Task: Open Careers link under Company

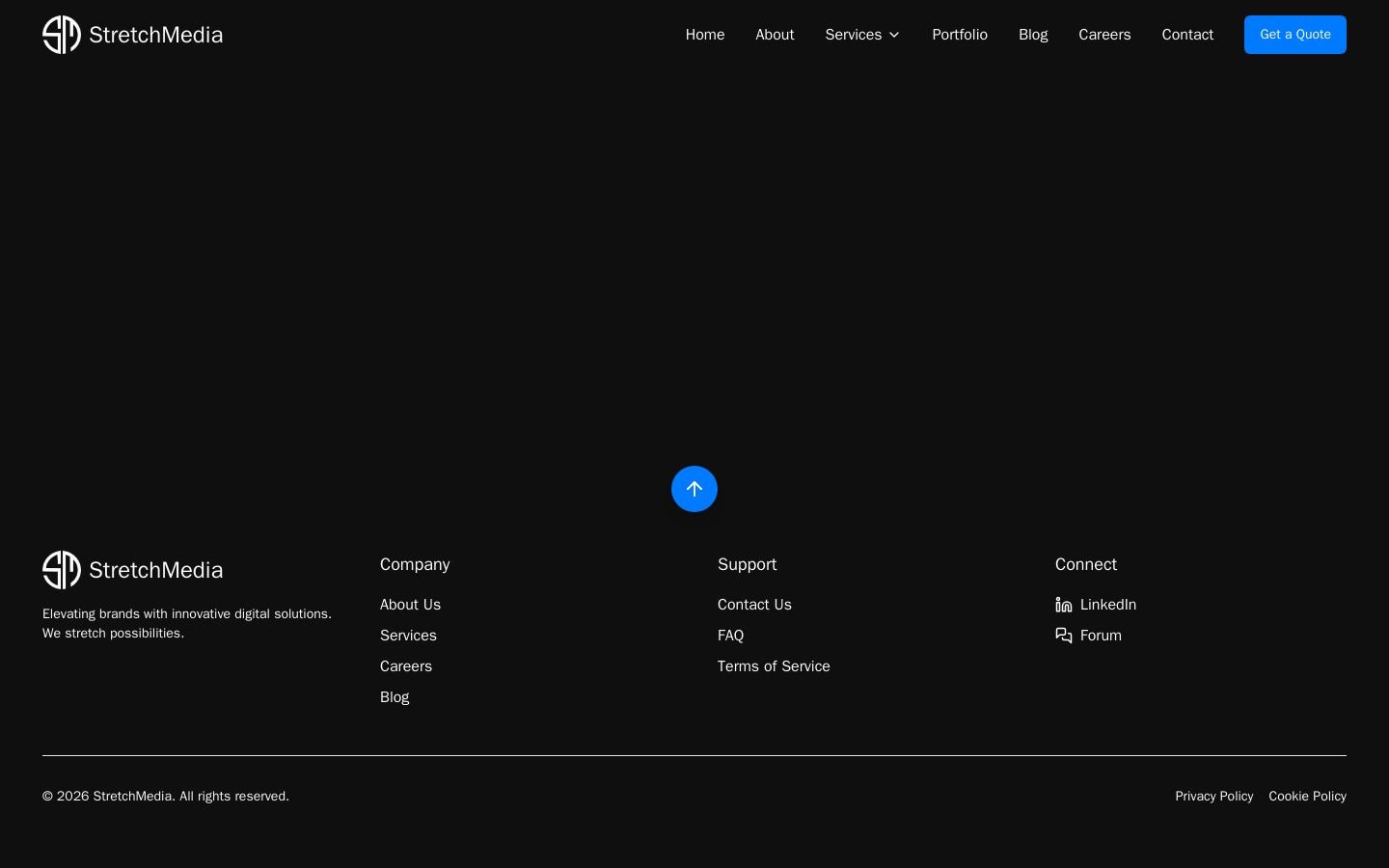Action: click(406, 666)
